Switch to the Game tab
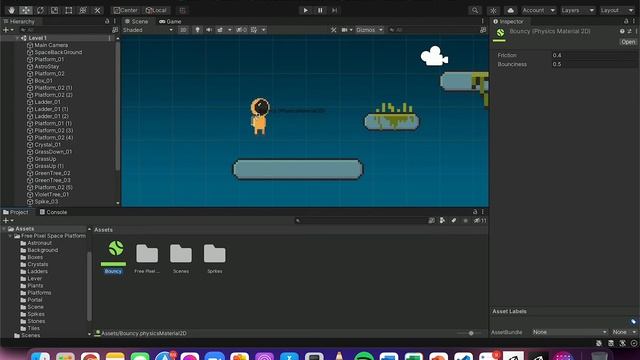The width and height of the screenshot is (640, 360). (x=171, y=21)
